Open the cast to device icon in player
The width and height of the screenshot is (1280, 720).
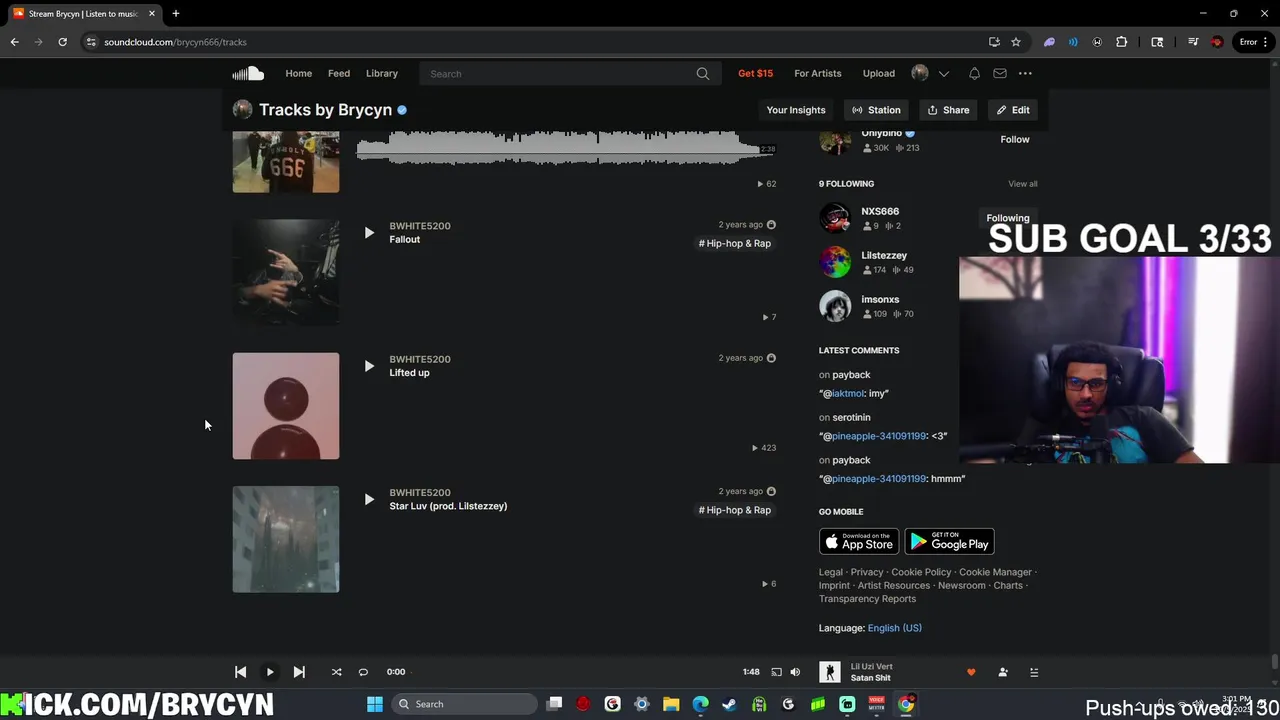pyautogui.click(x=776, y=672)
